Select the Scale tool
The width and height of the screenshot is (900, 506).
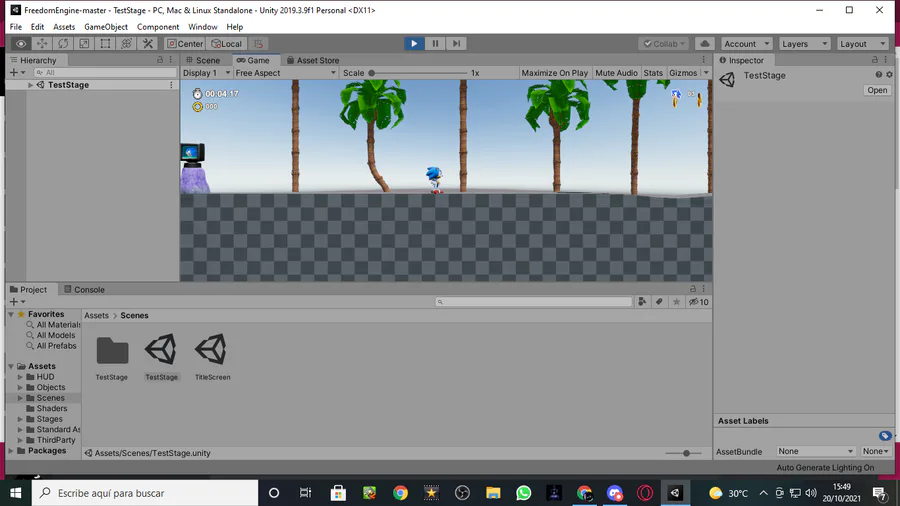click(84, 44)
